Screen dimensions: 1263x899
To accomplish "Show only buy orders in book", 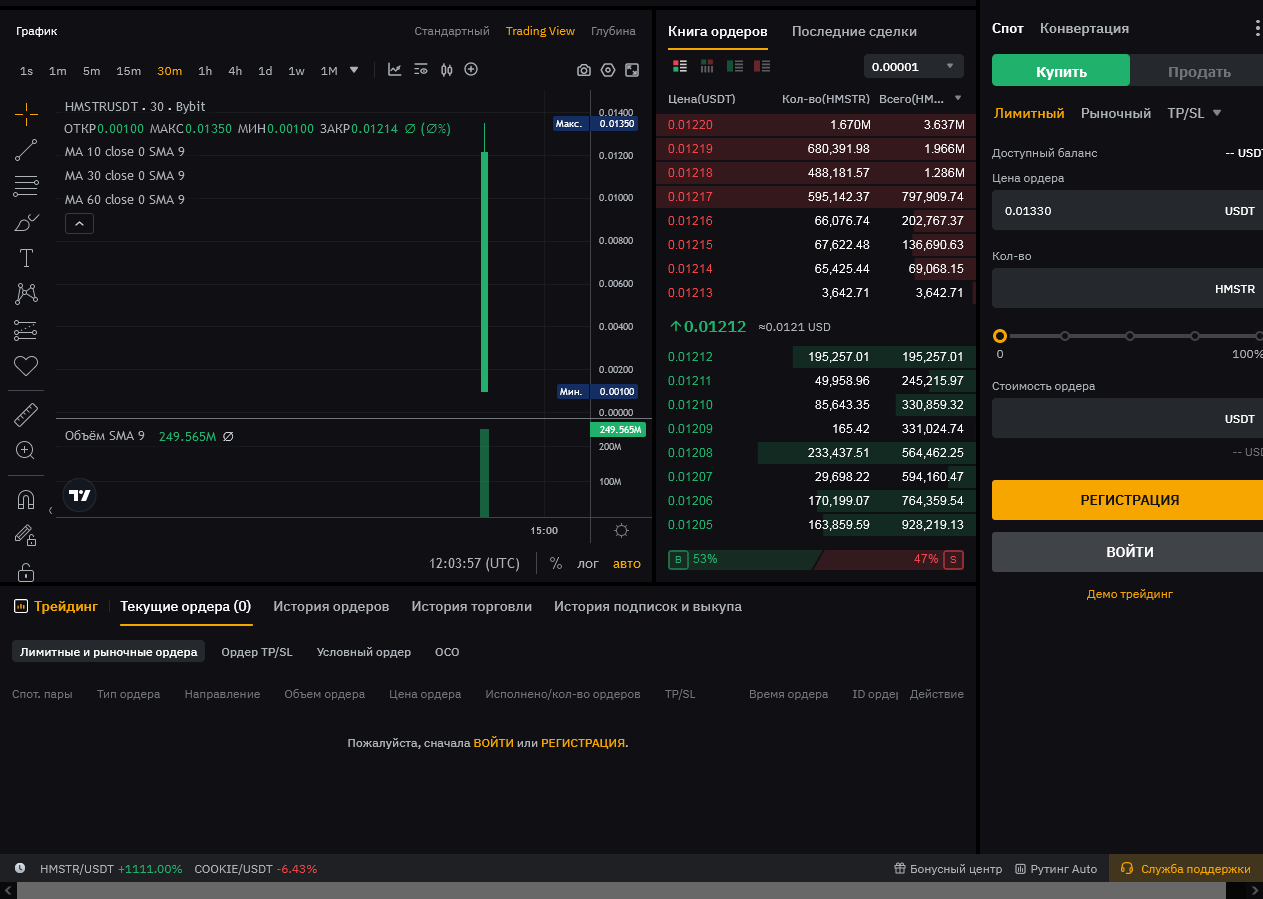I will (x=735, y=66).
